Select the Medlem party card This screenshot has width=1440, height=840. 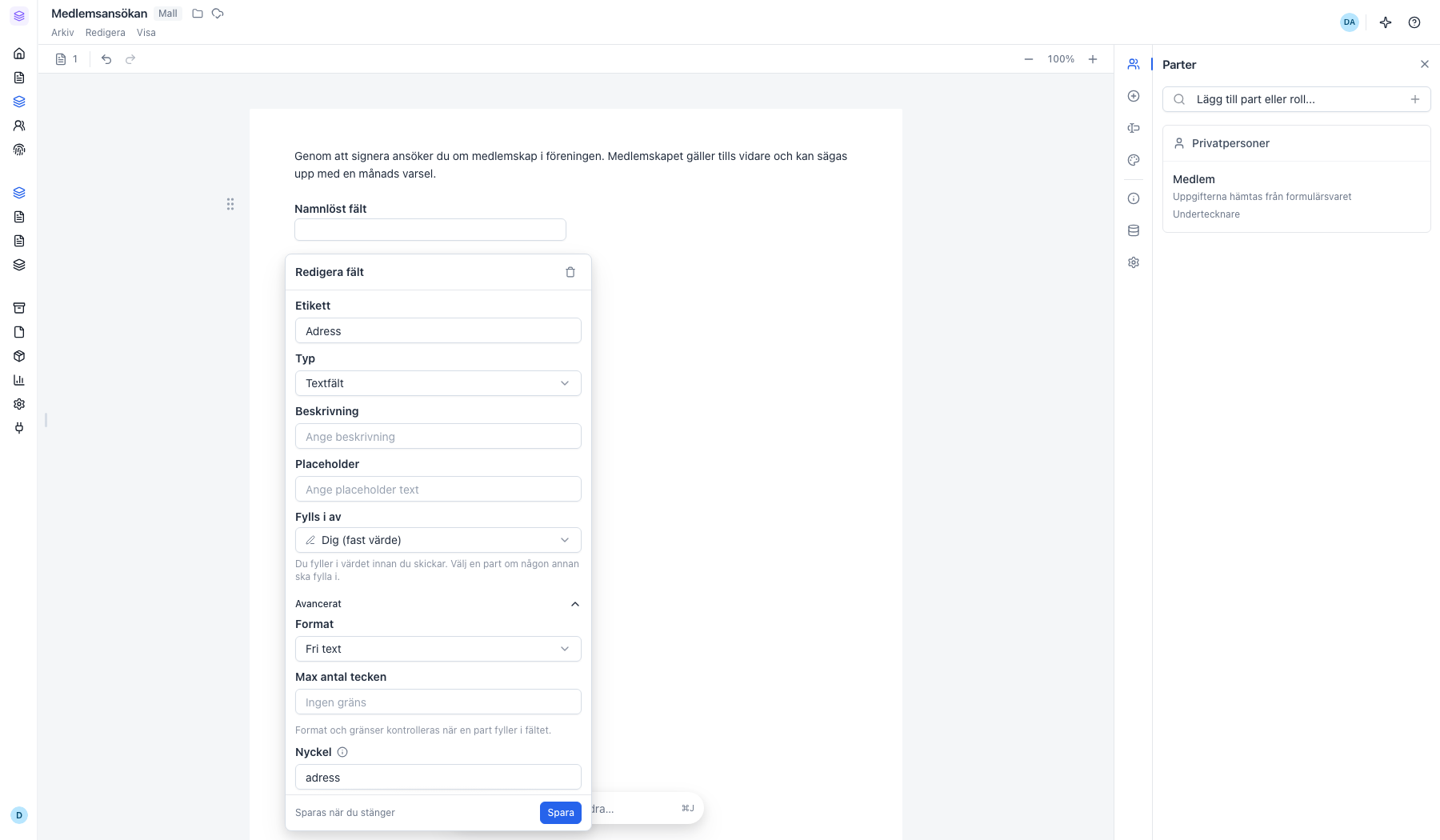pos(1296,197)
